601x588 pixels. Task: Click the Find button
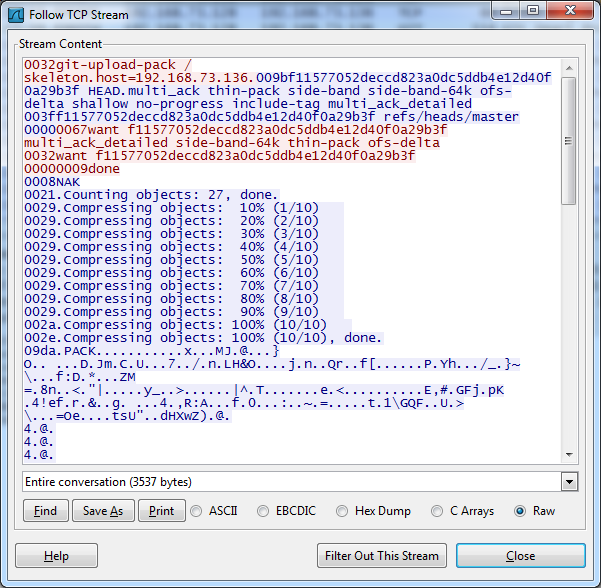tap(45, 511)
